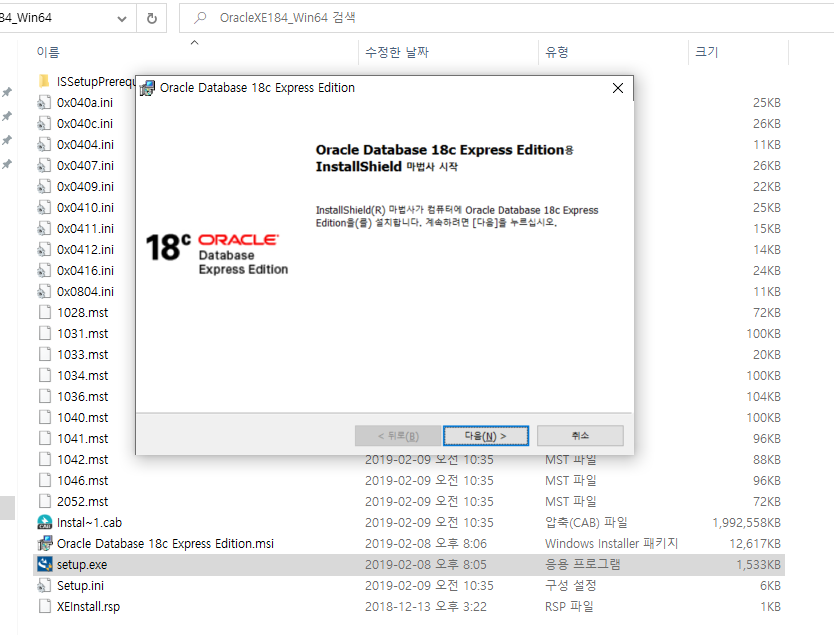
Task: Select 0x0407.ini file icon
Action: (x=45, y=165)
